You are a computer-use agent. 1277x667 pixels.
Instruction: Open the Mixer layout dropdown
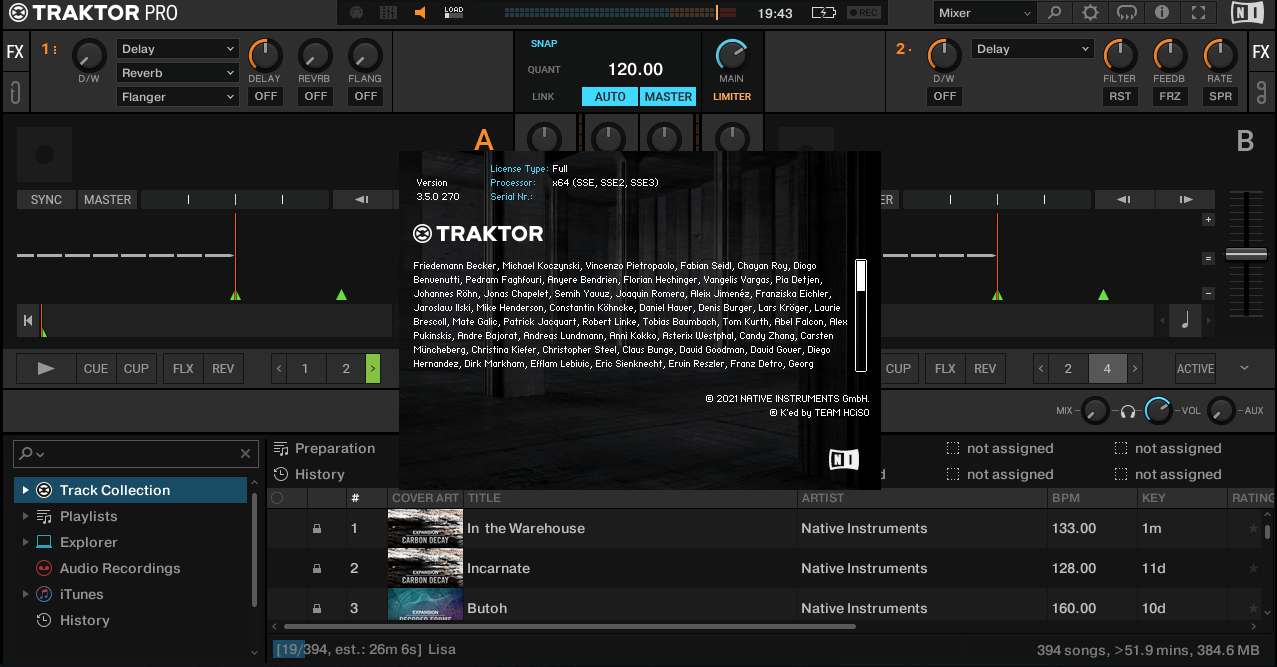point(984,13)
